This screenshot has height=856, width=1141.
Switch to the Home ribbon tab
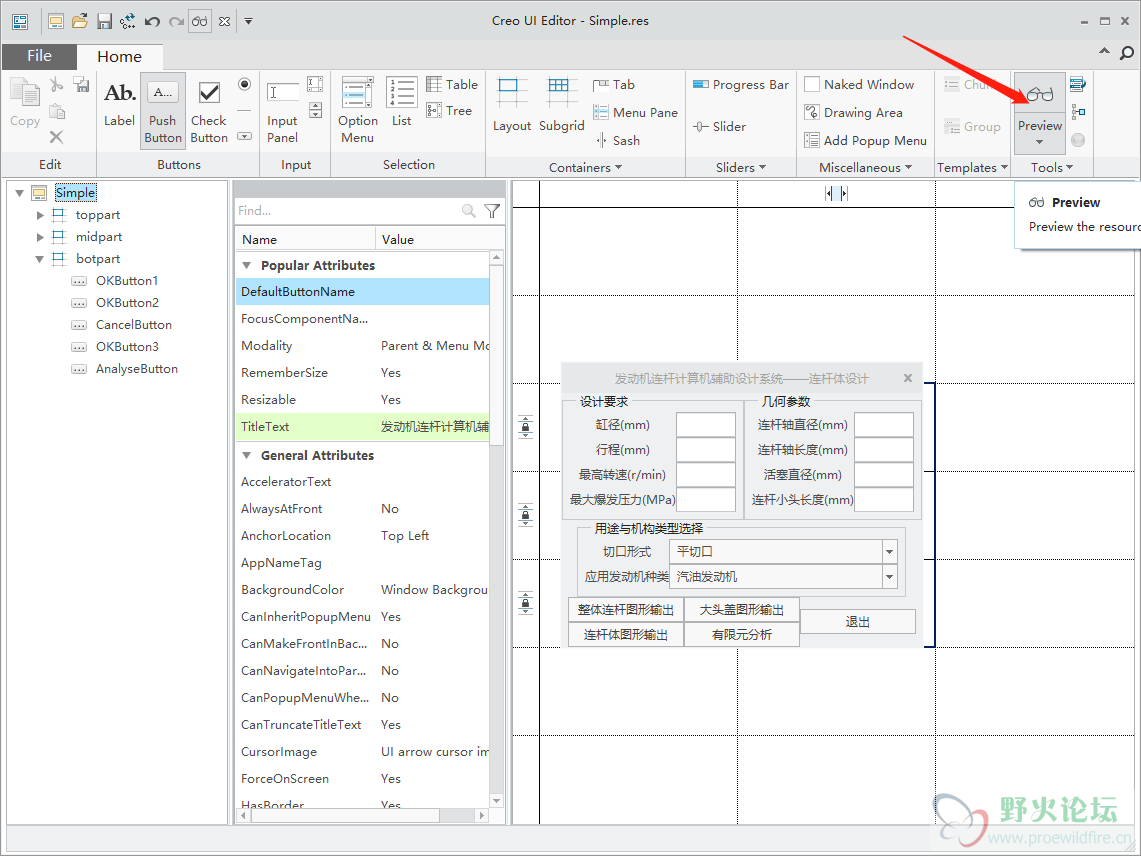(x=119, y=57)
